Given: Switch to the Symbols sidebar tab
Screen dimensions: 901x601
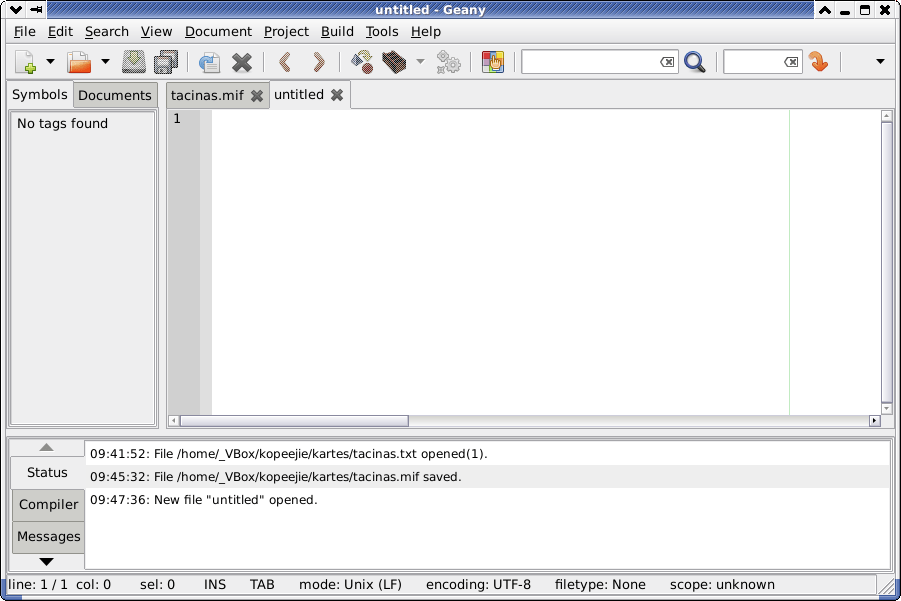Looking at the screenshot, I should 40,95.
